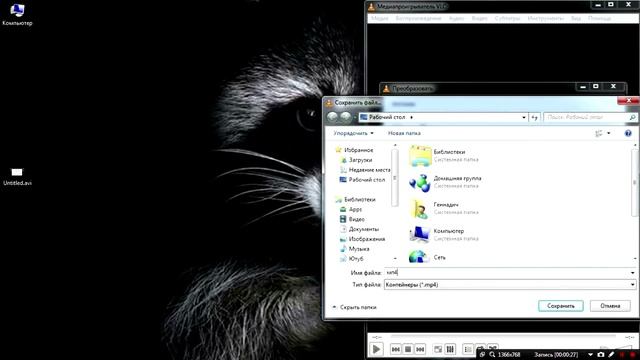Click the VLC seek bar
The height and width of the screenshot is (360, 640).
(503, 336)
